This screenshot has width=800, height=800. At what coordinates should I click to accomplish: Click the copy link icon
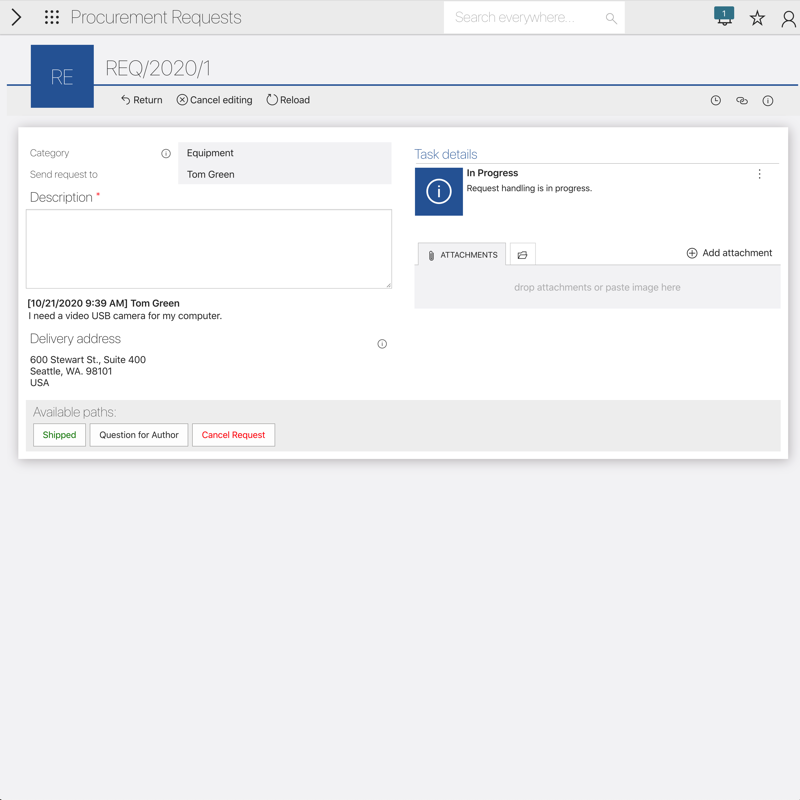click(x=742, y=101)
